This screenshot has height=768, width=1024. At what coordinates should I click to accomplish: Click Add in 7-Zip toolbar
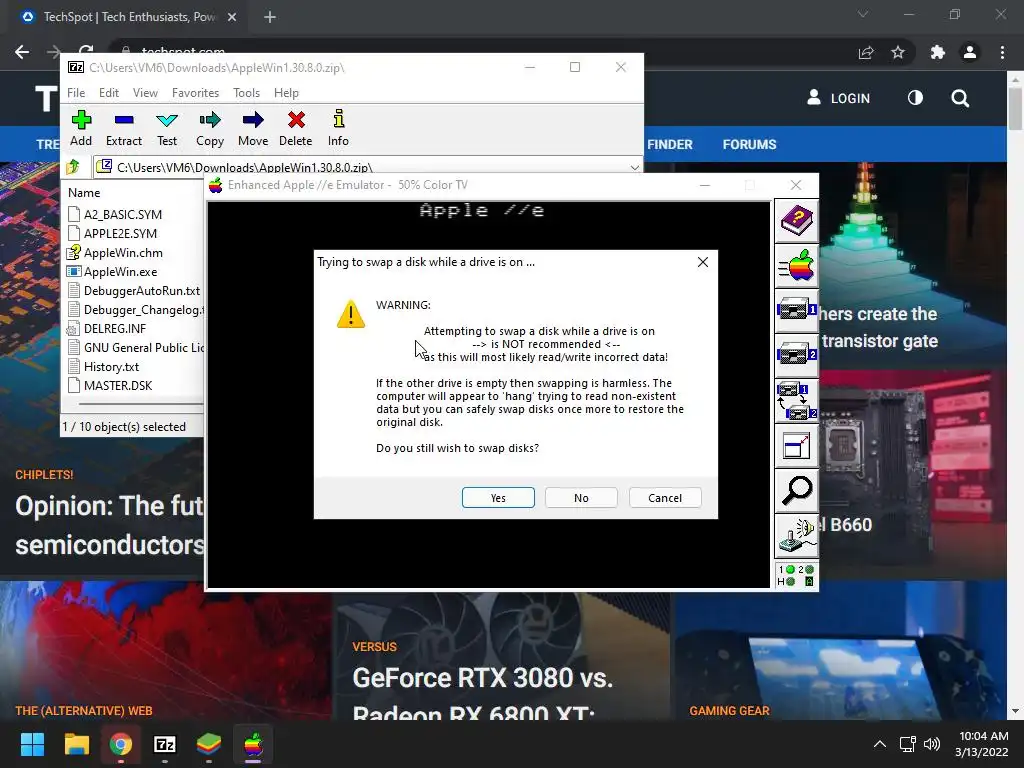coord(81,129)
